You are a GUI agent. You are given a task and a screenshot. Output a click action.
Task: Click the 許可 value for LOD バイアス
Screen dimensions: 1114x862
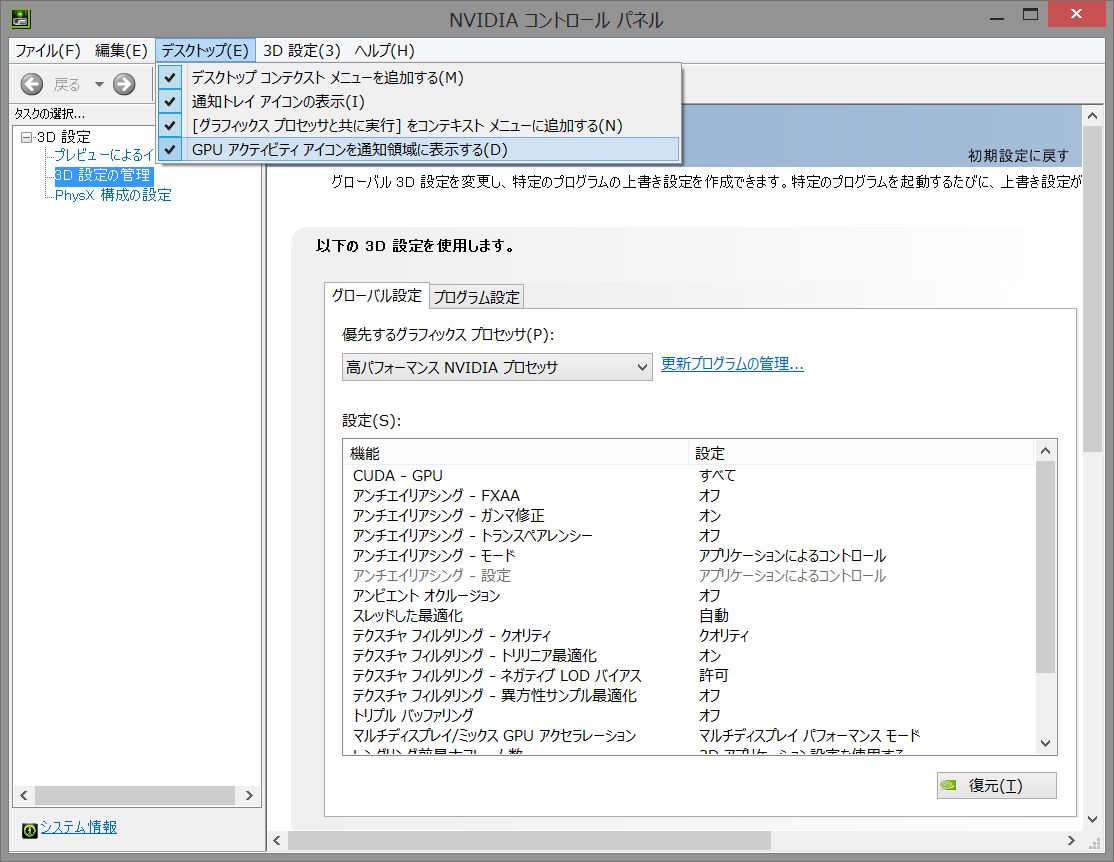[714, 675]
